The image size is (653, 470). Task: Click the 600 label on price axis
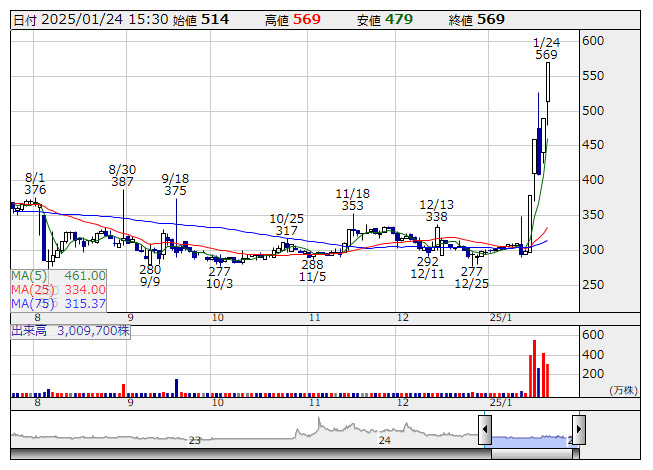593,41
